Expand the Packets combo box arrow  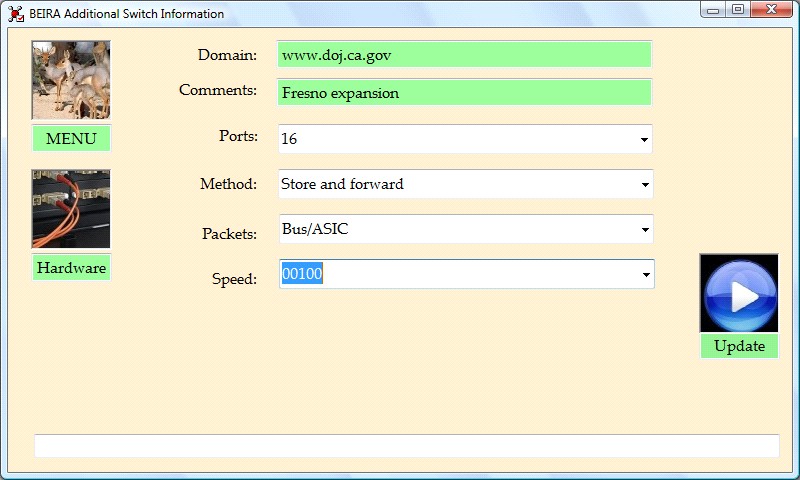644,230
